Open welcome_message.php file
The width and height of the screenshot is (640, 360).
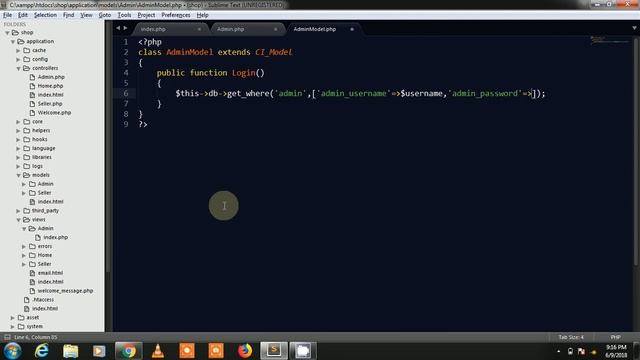[65, 291]
